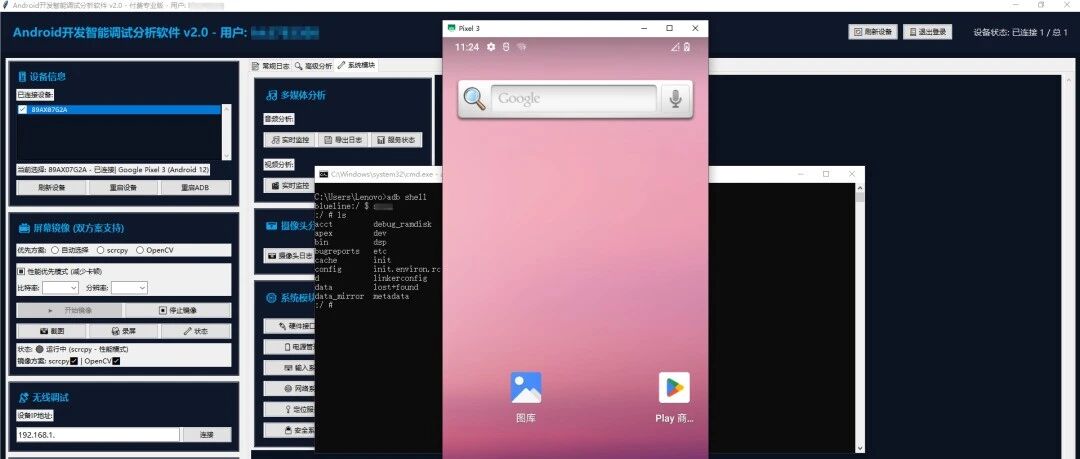Tap the Google search magnifier icon
Screen dimensions: 1080x459
475,99
